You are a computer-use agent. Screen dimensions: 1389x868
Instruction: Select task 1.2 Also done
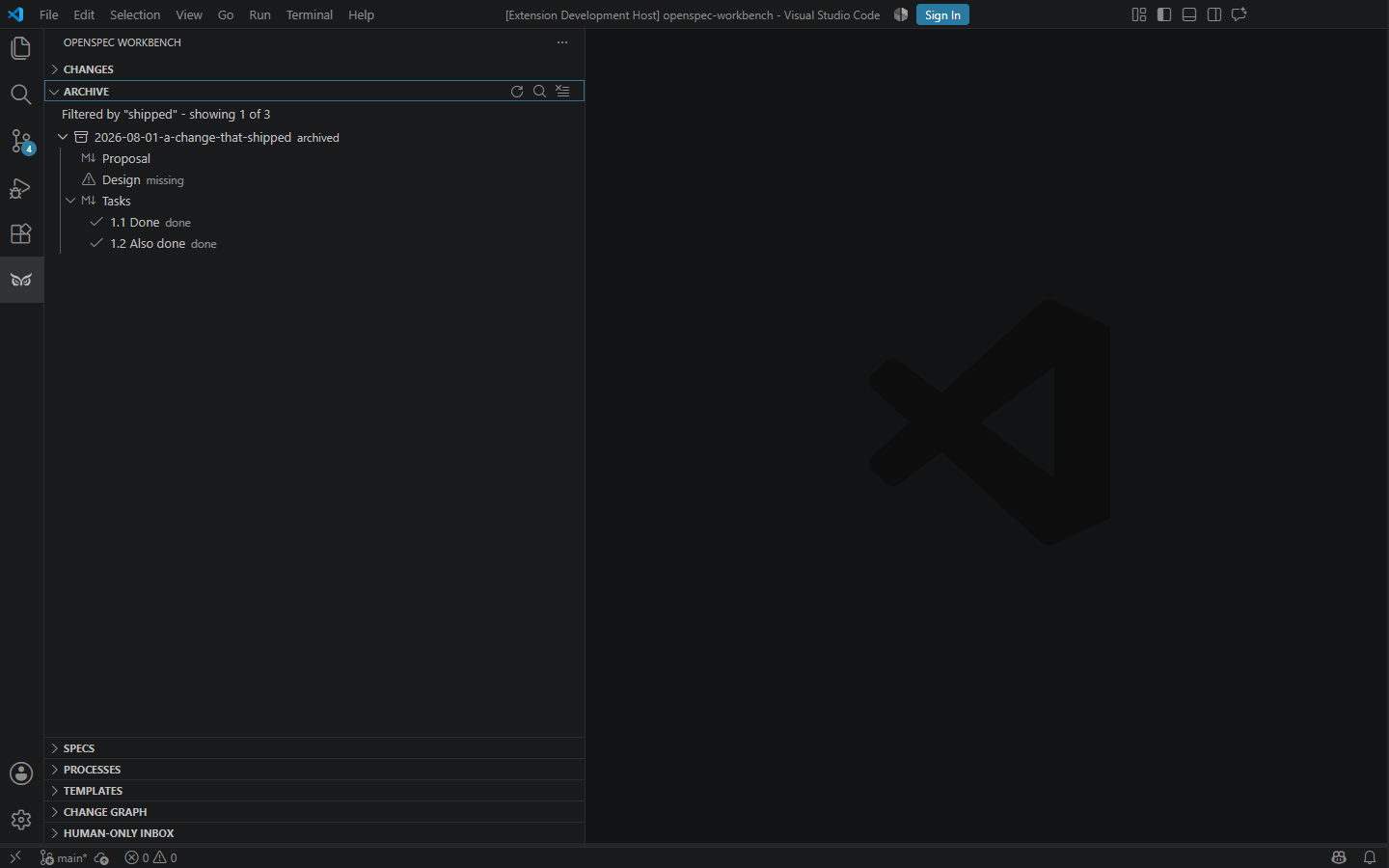coord(314,243)
